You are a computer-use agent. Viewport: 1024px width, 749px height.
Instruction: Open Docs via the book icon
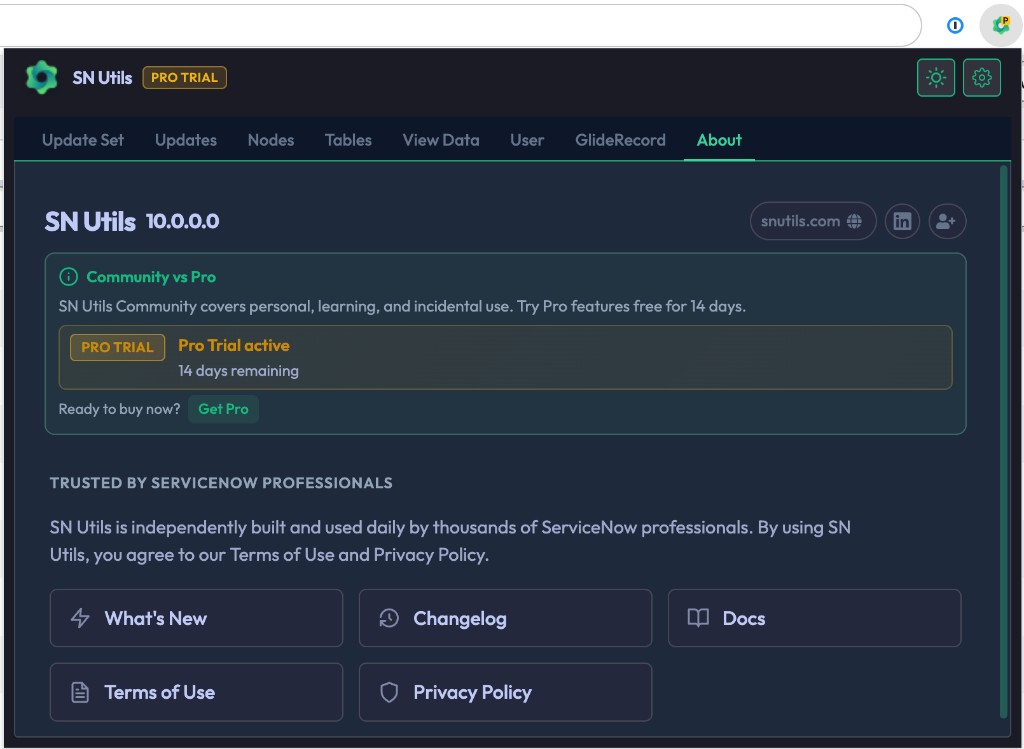[699, 618]
